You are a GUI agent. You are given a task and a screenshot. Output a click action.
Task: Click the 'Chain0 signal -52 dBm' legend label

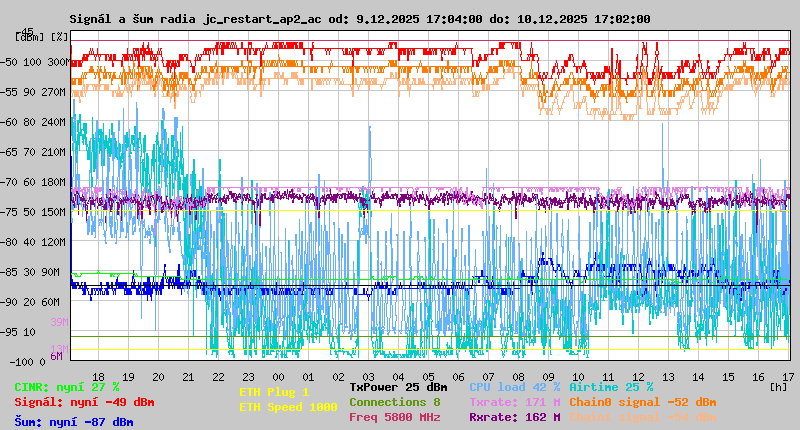pyautogui.click(x=643, y=402)
